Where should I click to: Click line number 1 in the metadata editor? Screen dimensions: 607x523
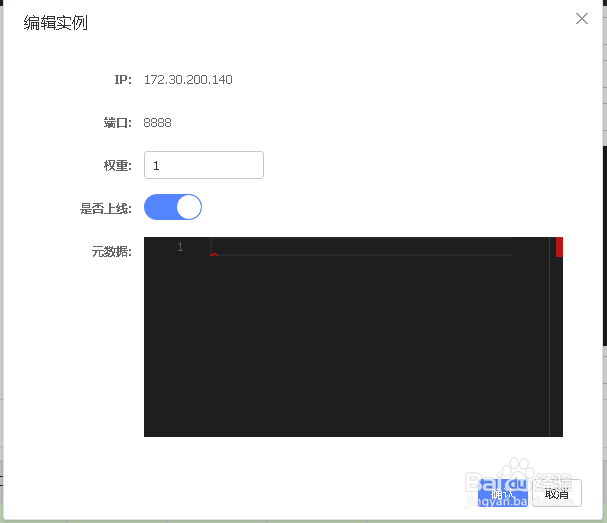click(180, 247)
